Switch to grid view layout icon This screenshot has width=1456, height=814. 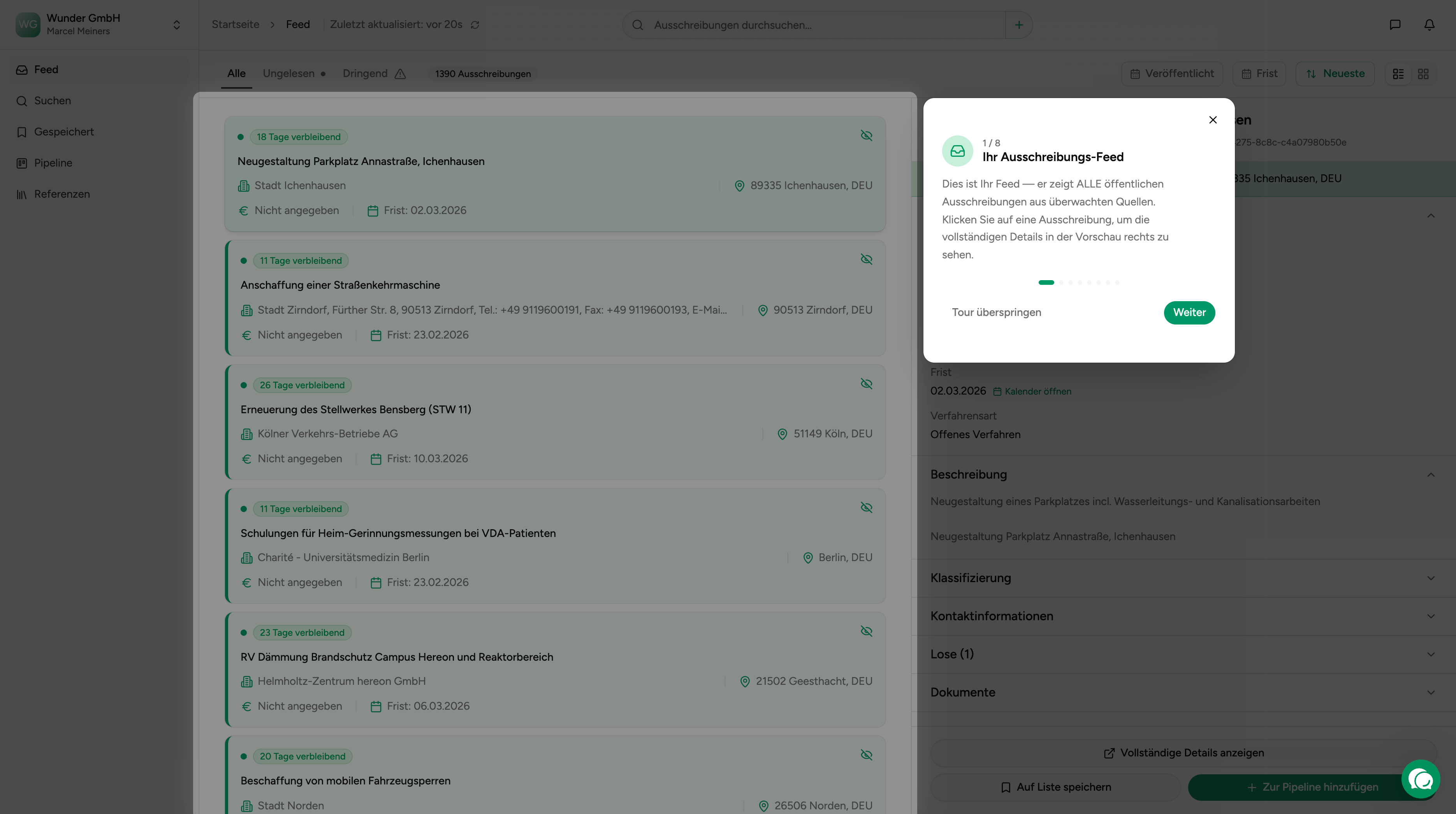pos(1423,74)
